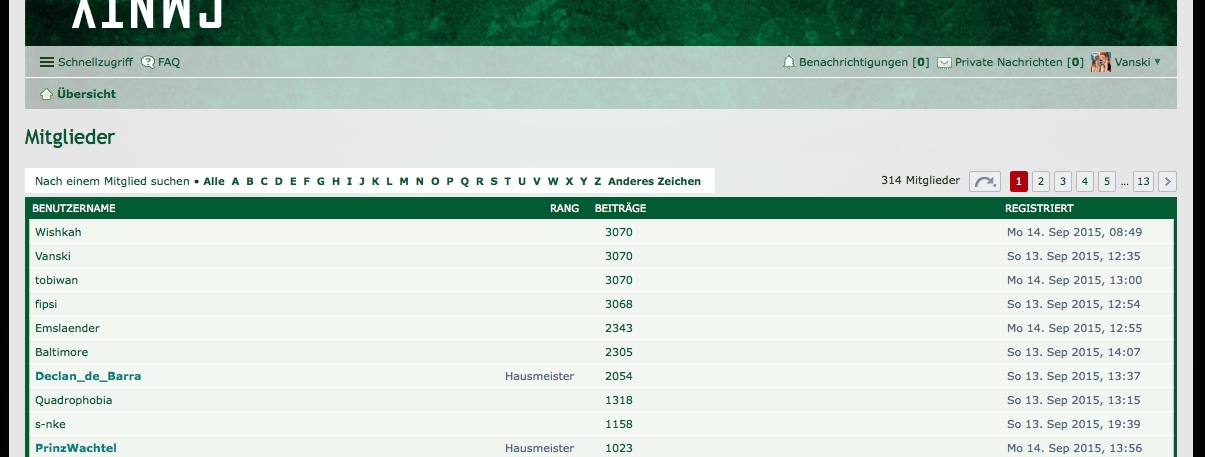Viewport: 1205px width, 457px height.
Task: Open Declan_de_Barra member profile
Action: coord(88,376)
